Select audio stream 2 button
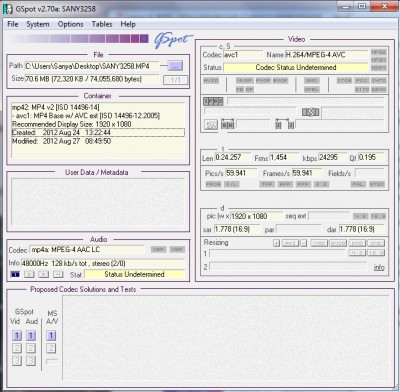 29,274
